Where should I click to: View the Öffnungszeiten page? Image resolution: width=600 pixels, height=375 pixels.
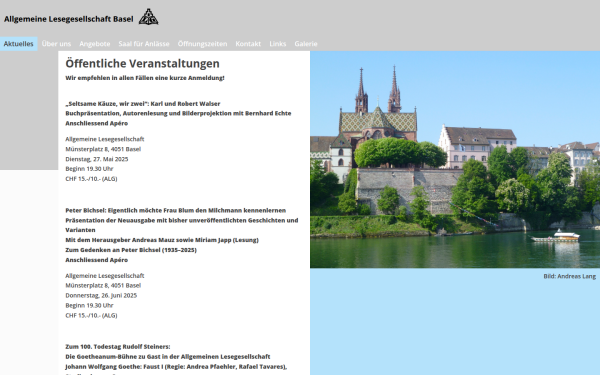click(202, 44)
